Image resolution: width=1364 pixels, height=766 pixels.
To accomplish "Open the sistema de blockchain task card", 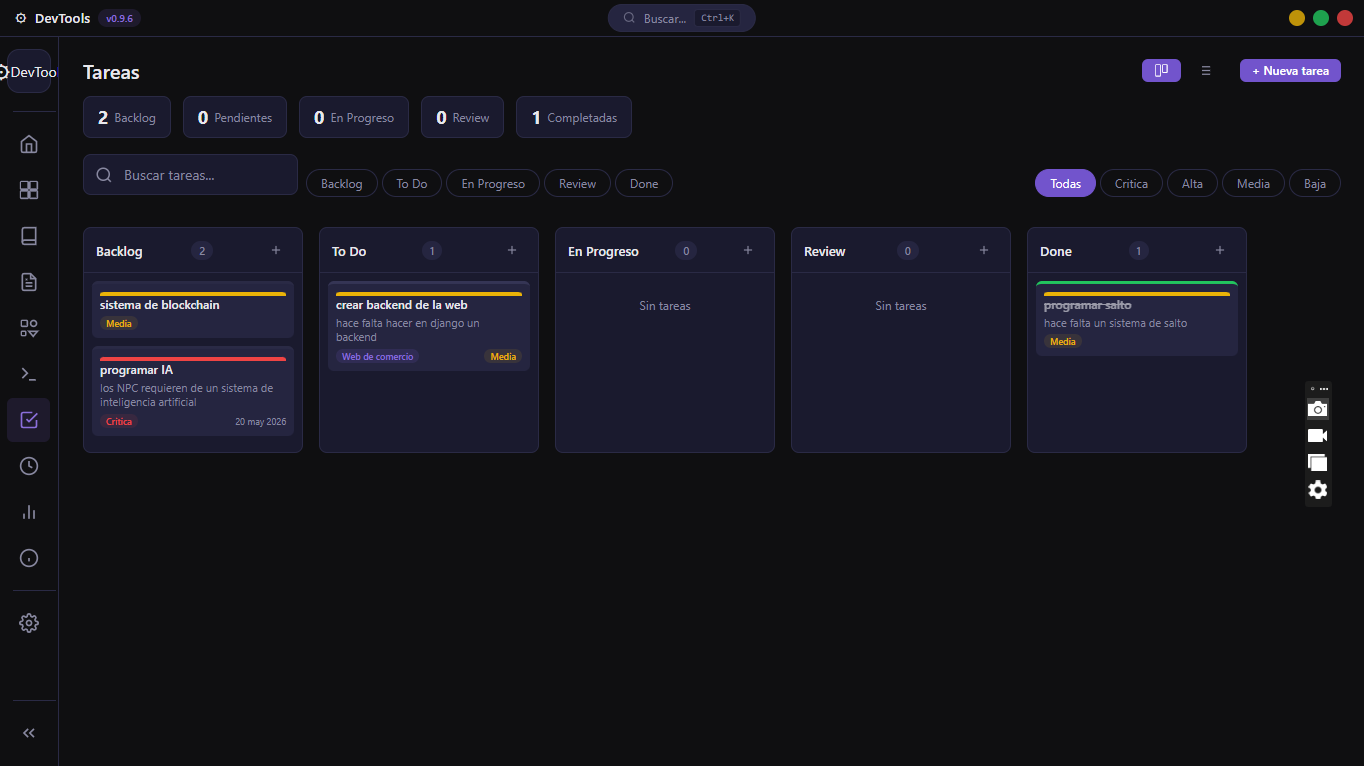I will [x=193, y=310].
